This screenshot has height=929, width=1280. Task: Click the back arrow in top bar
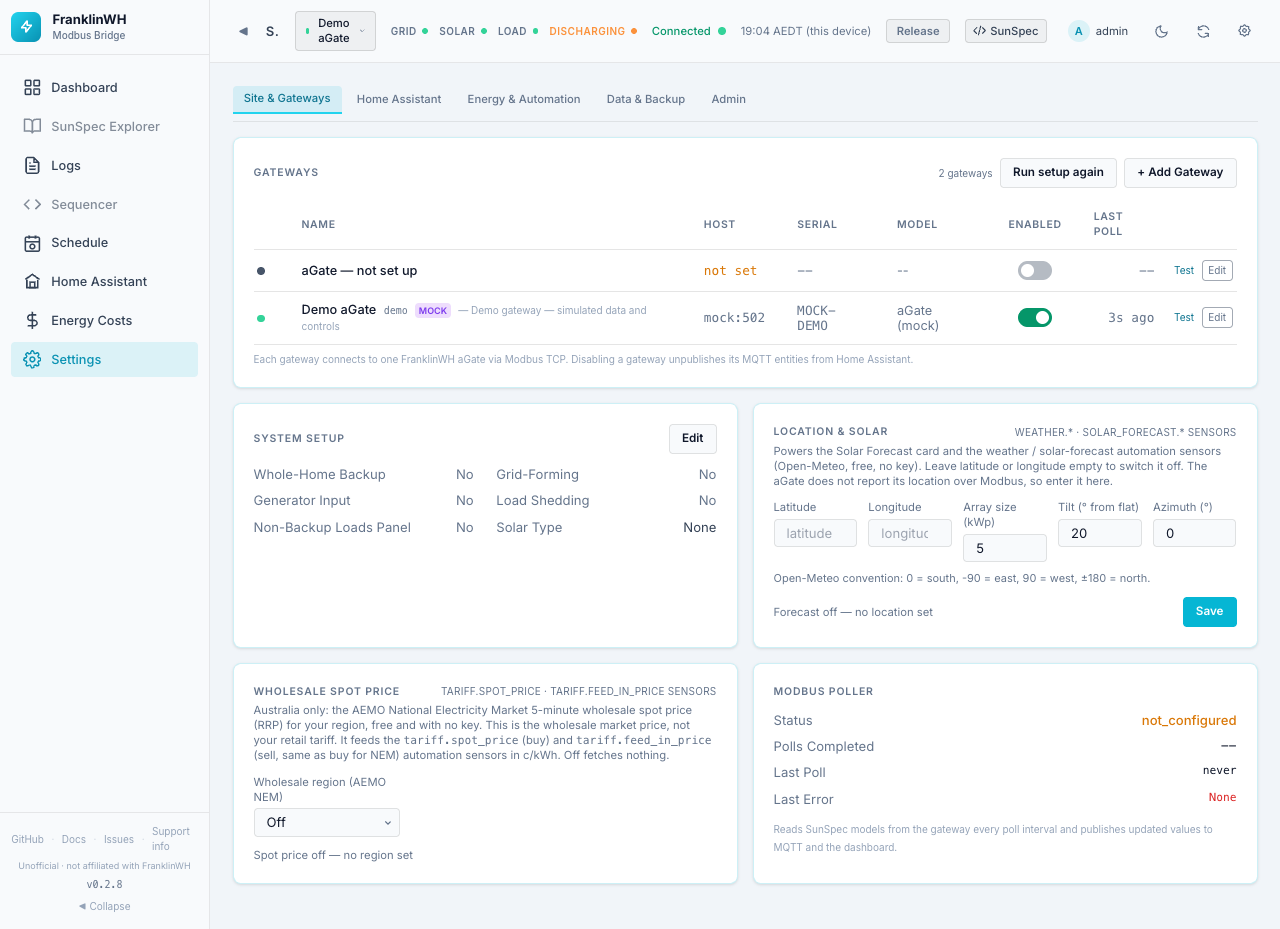pos(243,31)
